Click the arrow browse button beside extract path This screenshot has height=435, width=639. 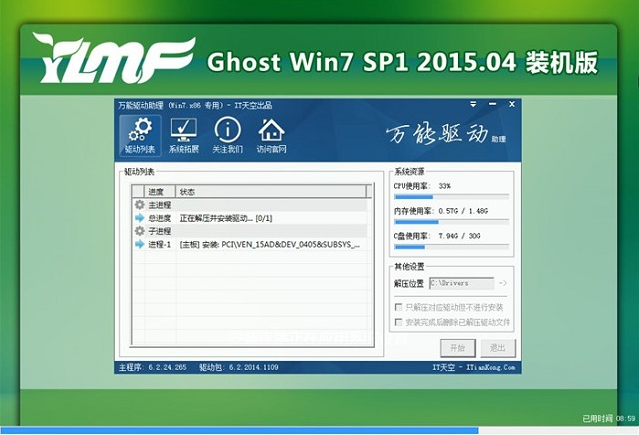[503, 283]
